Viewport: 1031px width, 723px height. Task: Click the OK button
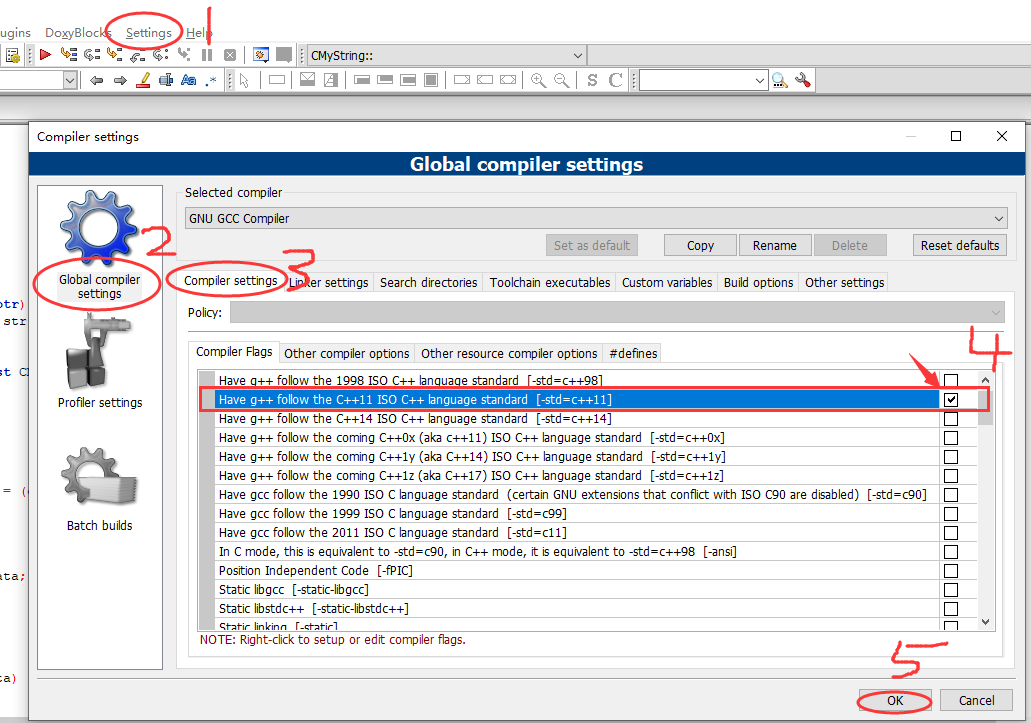(x=894, y=700)
